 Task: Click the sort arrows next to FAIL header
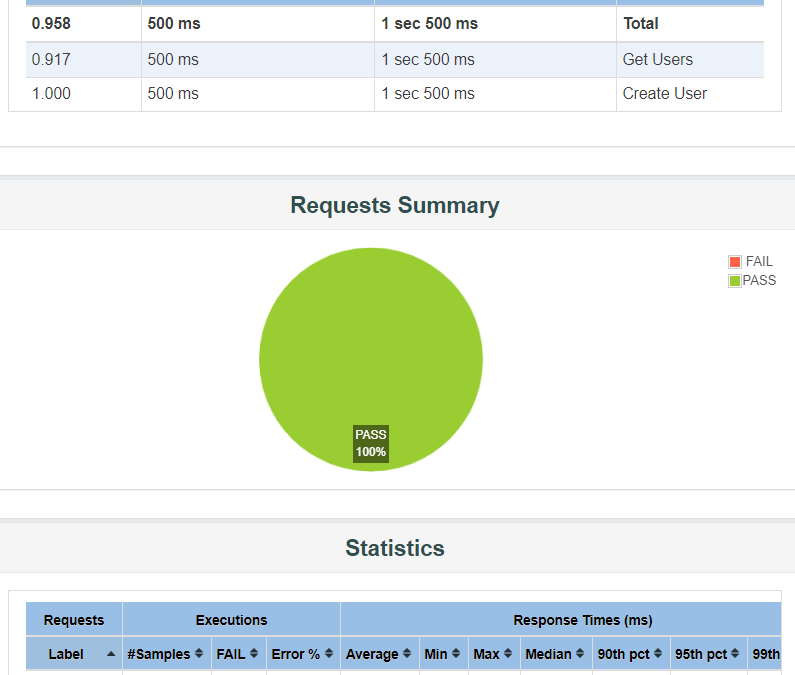(x=253, y=654)
